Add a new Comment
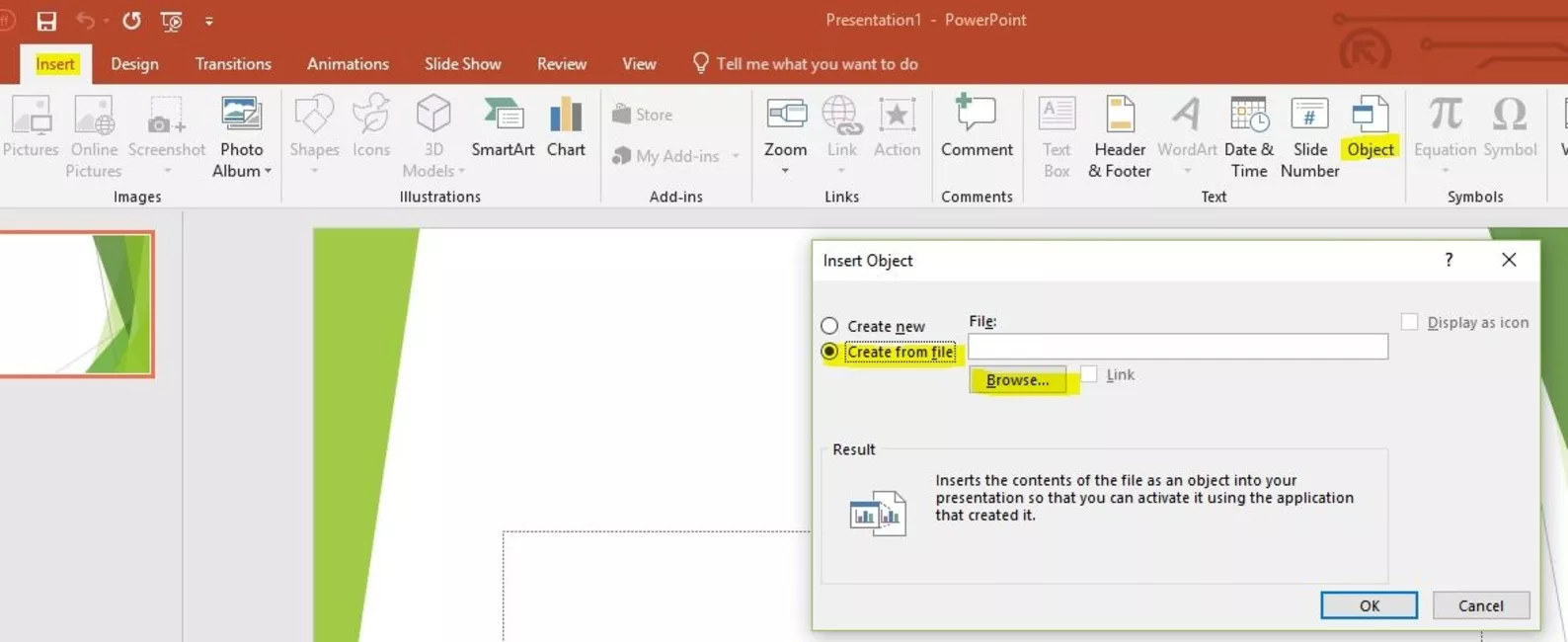 (977, 126)
